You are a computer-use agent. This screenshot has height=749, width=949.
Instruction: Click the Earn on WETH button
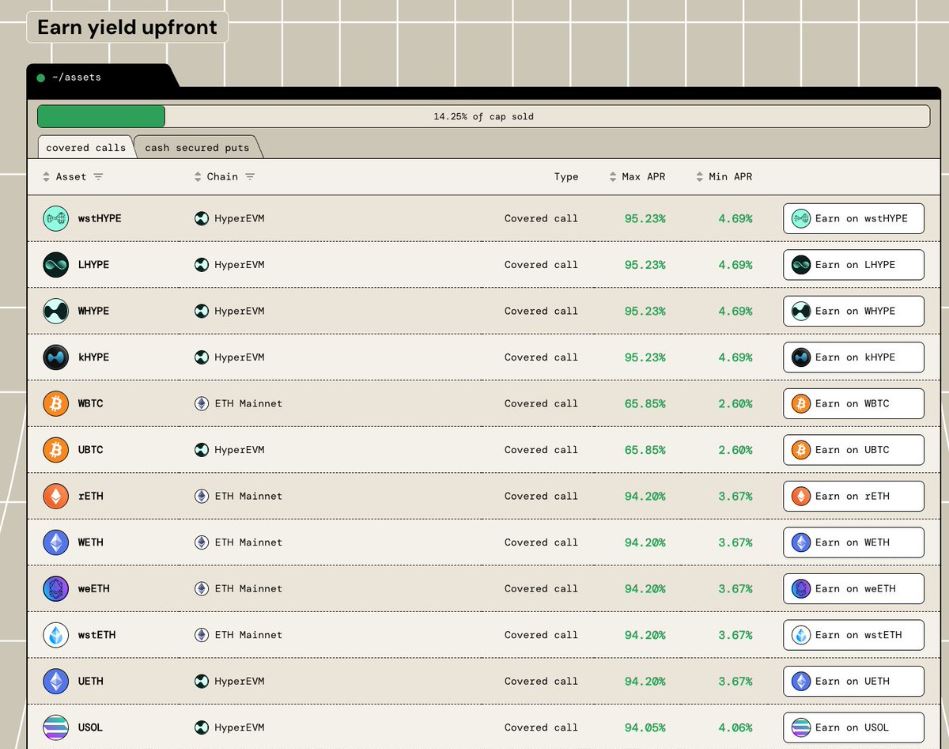(x=853, y=543)
